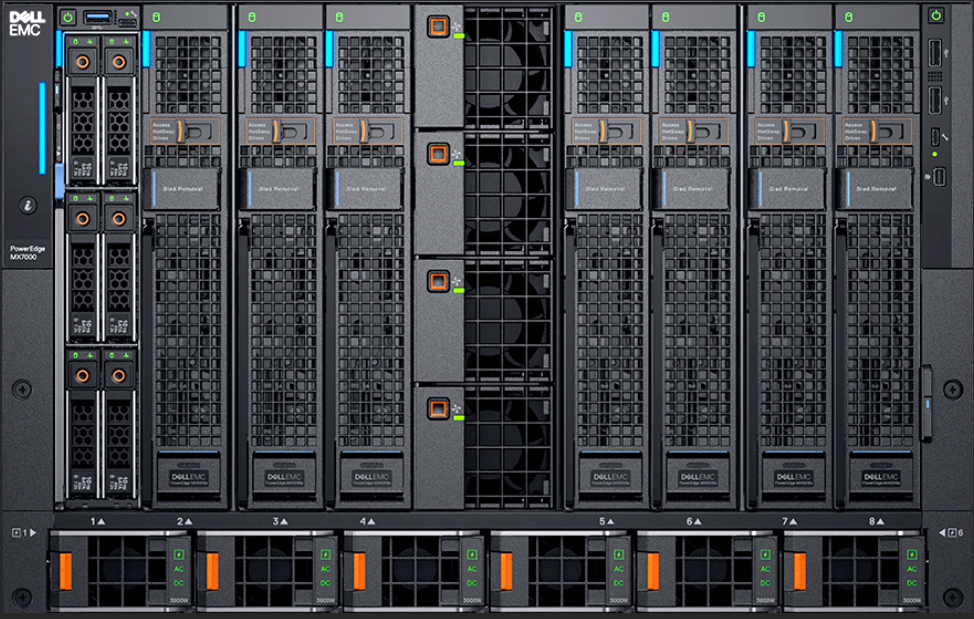Click the AC DC status indicator on the leftmost power supply
Image resolution: width=974 pixels, height=619 pixels.
[179, 569]
